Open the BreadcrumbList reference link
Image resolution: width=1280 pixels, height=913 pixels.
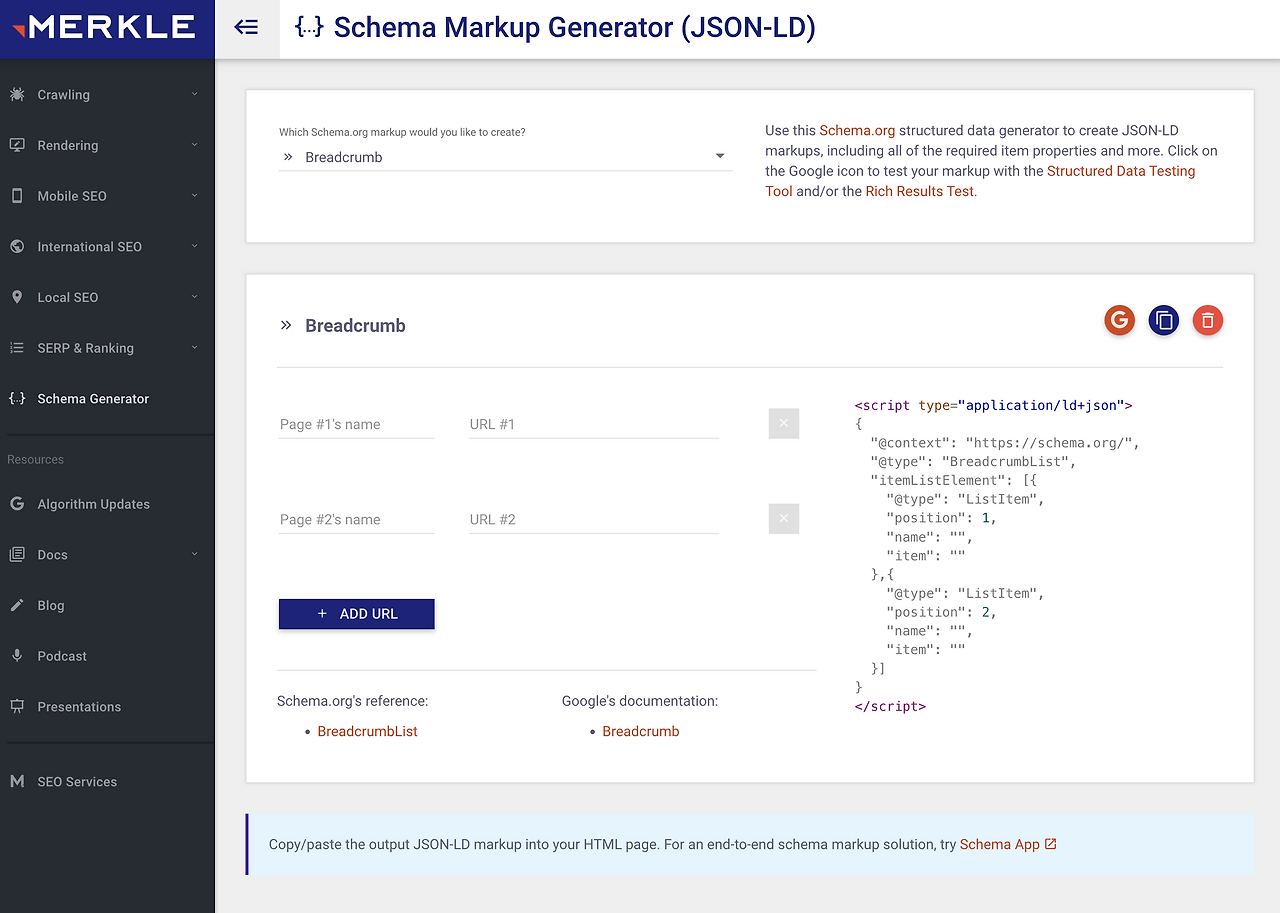[x=367, y=731]
